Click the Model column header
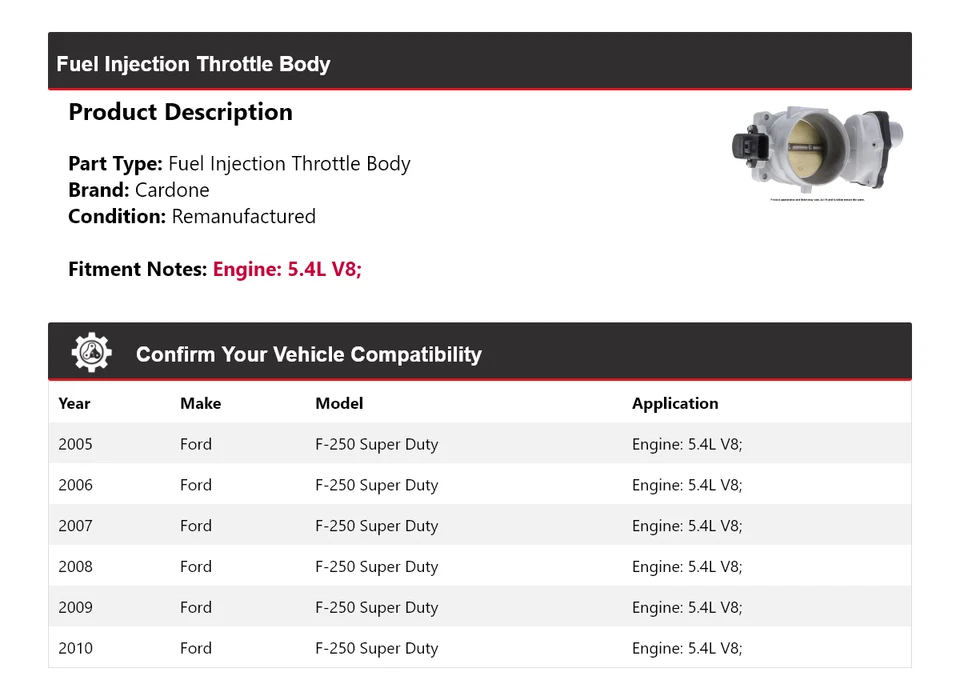 339,403
